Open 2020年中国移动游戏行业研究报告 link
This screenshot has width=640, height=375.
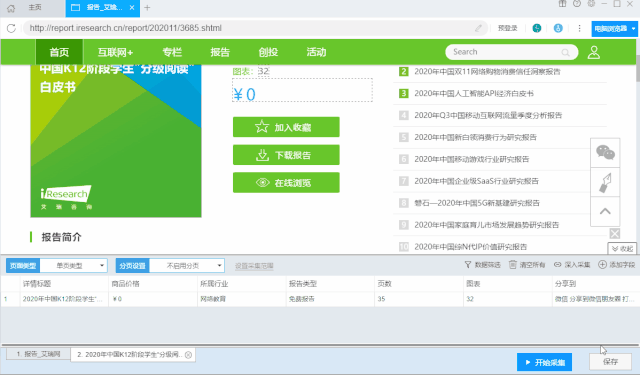pyautogui.click(x=472, y=159)
